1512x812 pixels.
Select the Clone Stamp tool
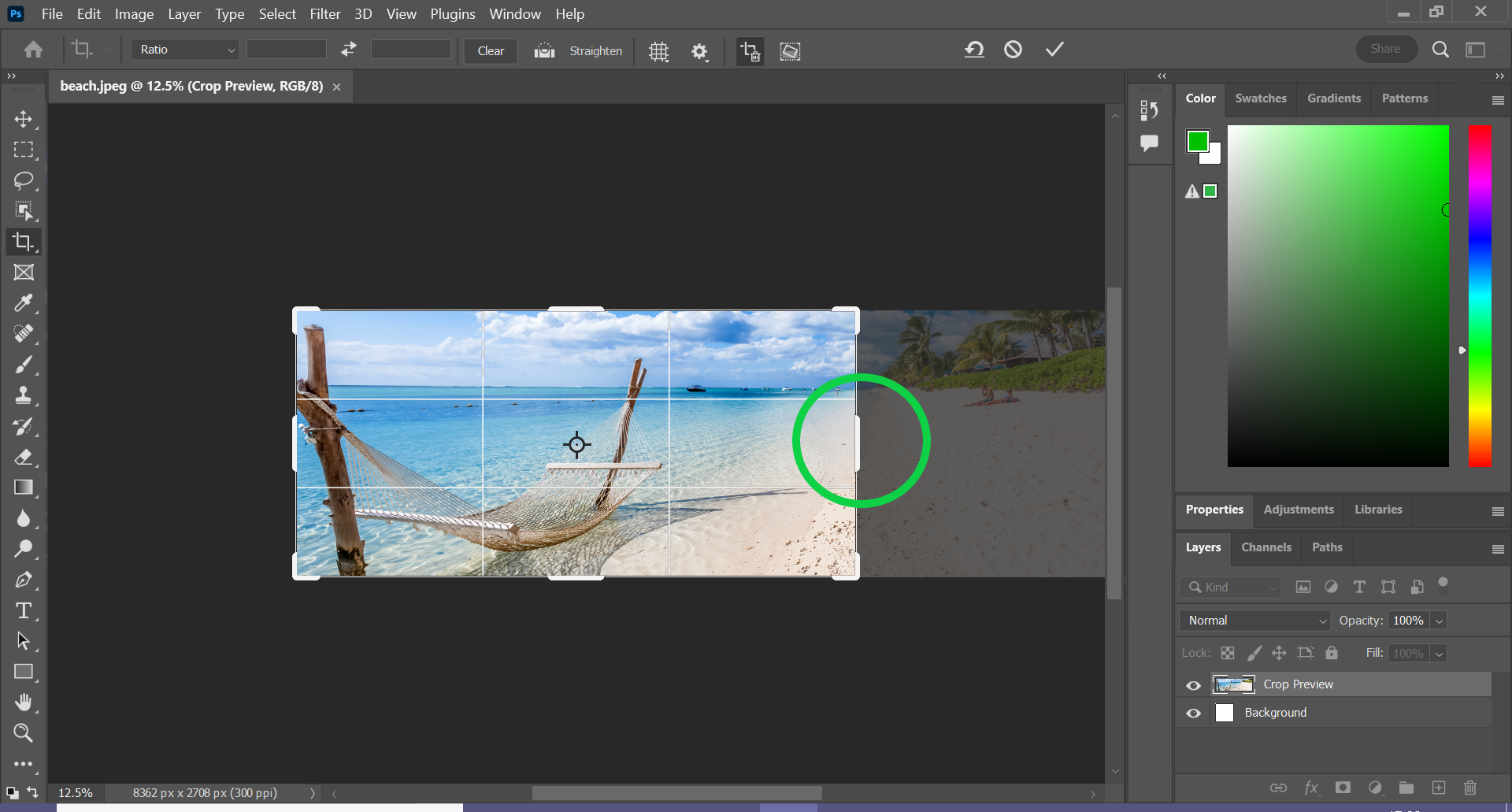point(24,395)
